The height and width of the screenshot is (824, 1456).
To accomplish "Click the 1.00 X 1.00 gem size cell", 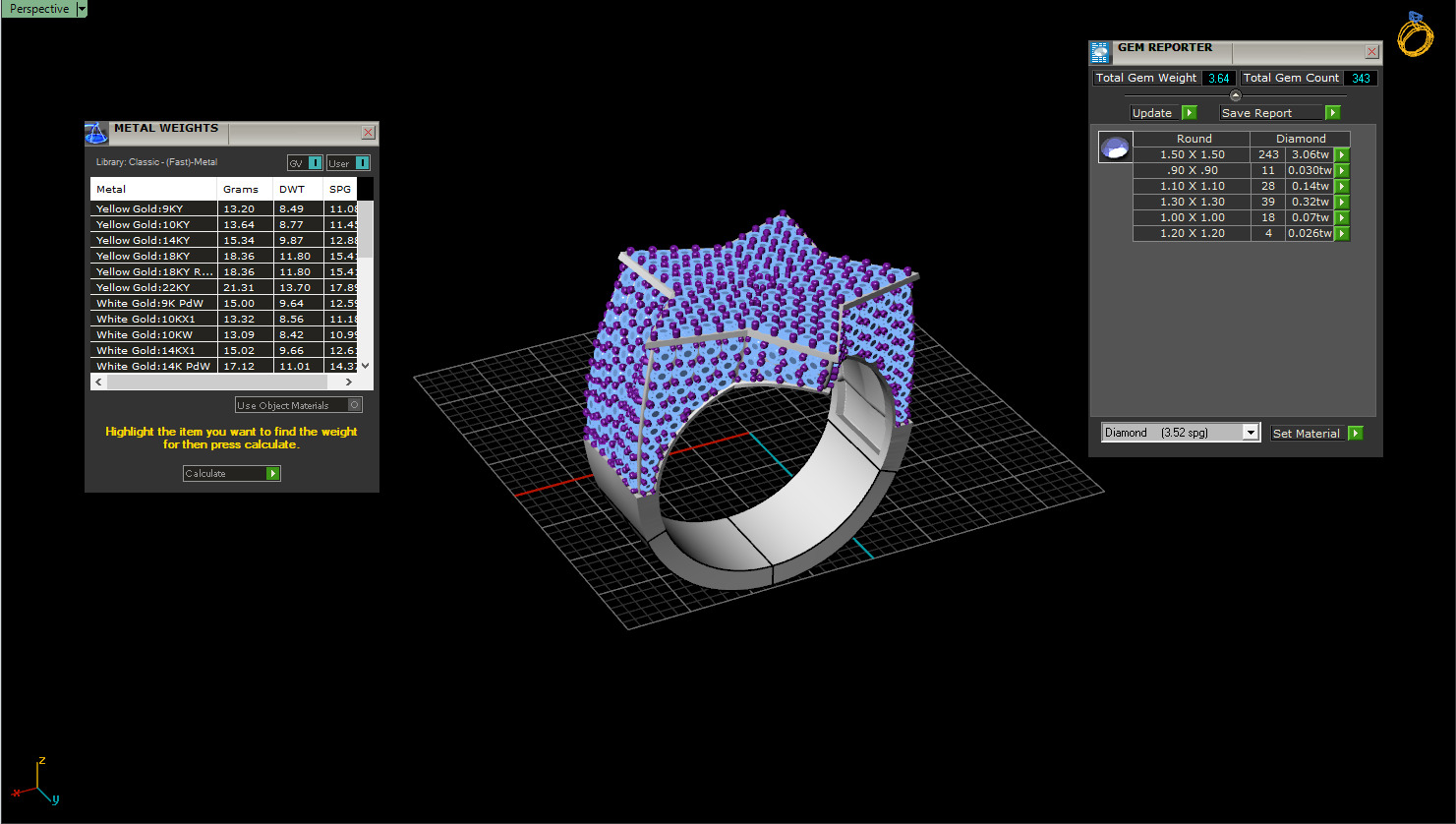I will tap(1193, 217).
